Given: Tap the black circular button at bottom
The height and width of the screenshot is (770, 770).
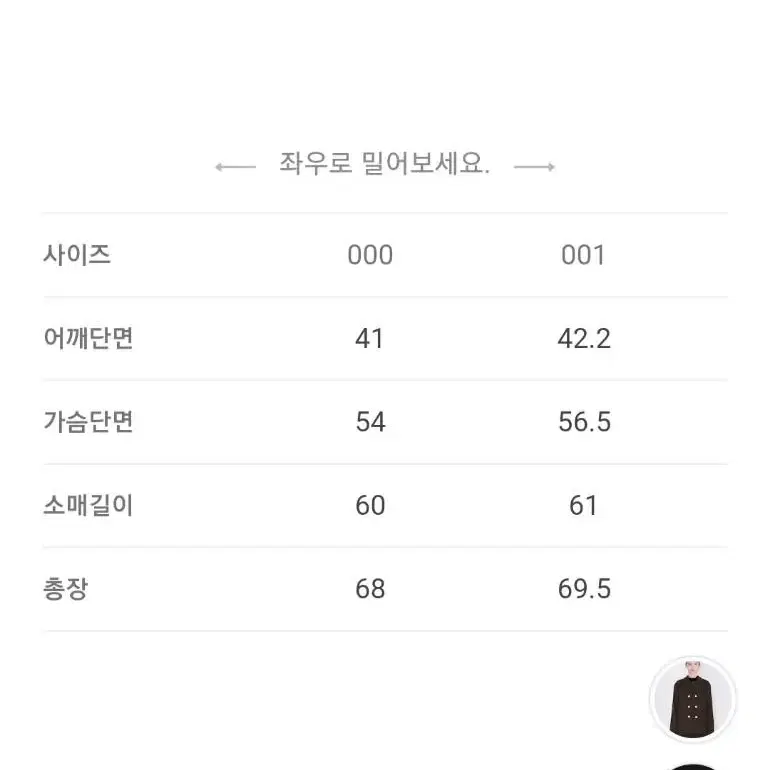Looking at the screenshot, I should click(693, 767).
